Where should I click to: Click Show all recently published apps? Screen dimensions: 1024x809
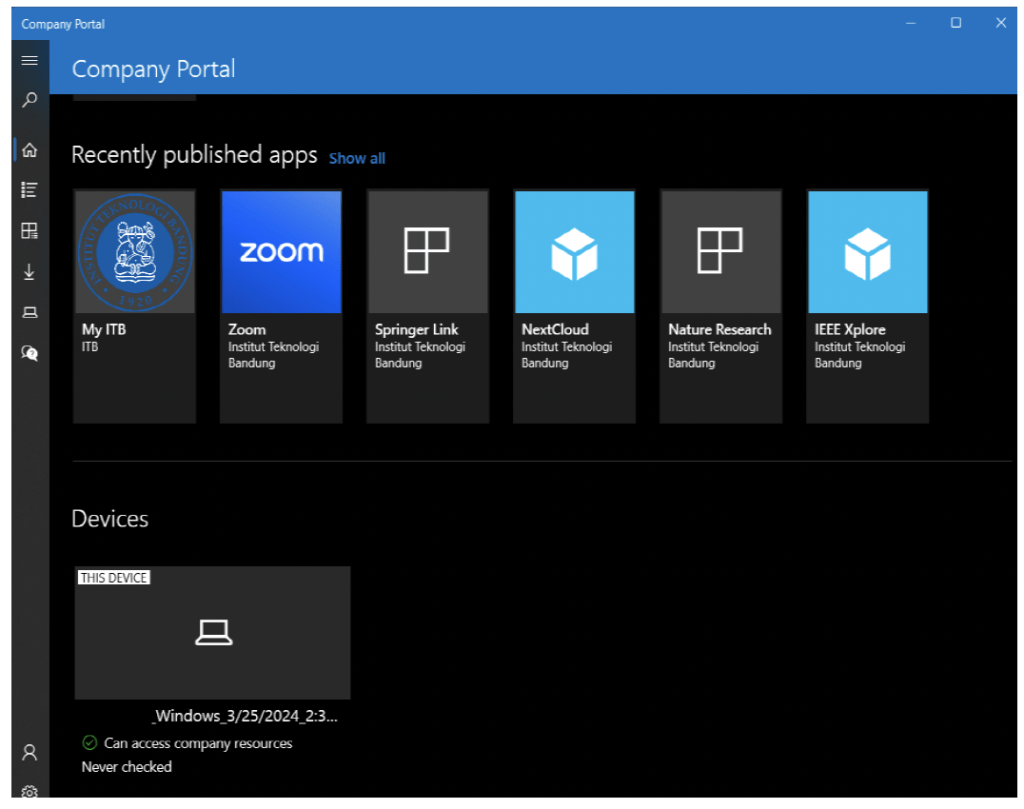357,159
